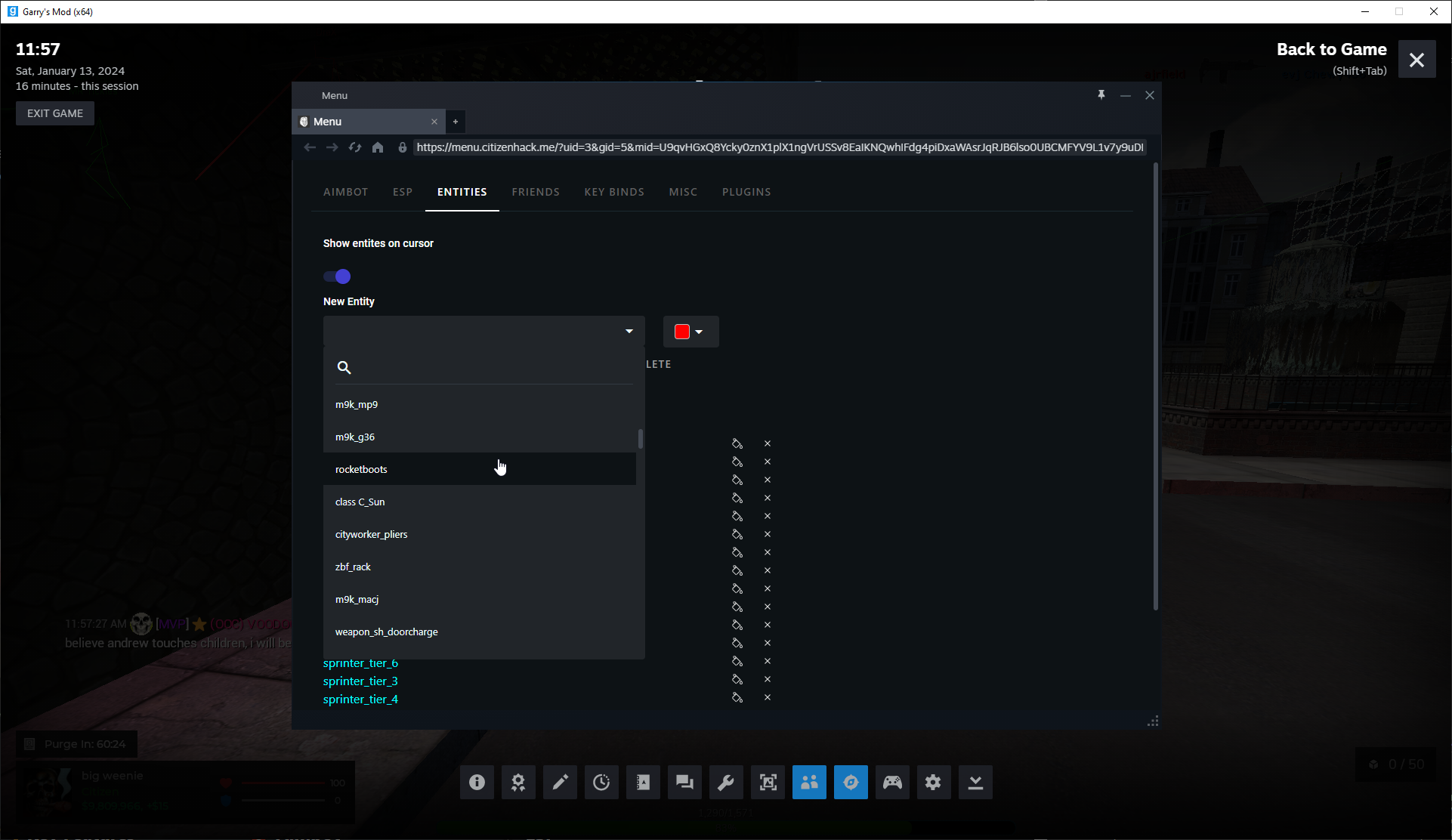Viewport: 1452px width, 840px height.
Task: Toggle the Friends list overlay button
Action: coord(809,783)
